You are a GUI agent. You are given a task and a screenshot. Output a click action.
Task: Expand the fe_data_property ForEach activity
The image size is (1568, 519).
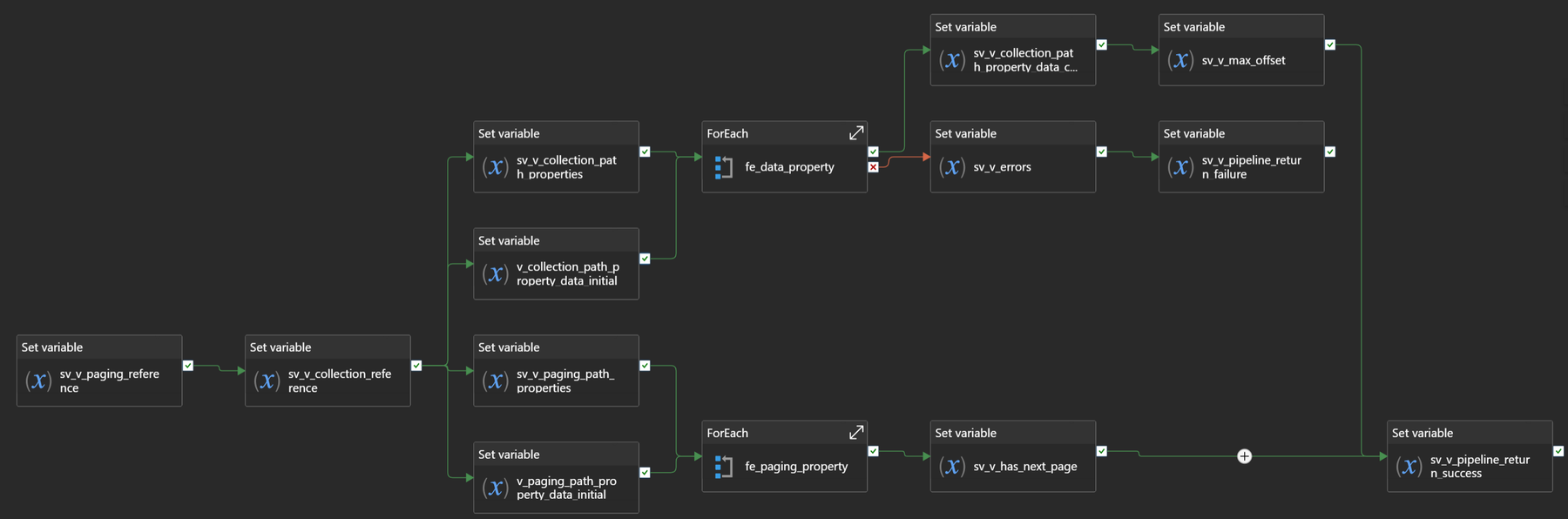pyautogui.click(x=856, y=133)
